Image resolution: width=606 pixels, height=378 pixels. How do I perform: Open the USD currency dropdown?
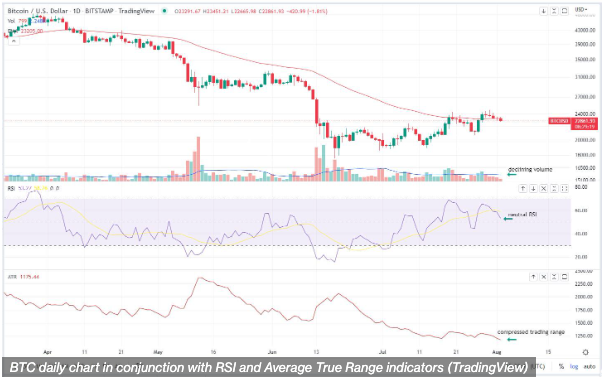point(581,9)
